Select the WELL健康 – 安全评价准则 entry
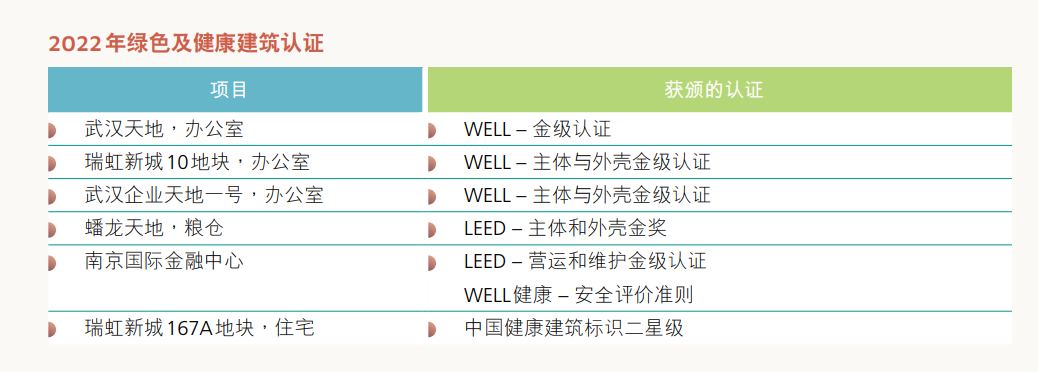1038x372 pixels. (579, 295)
